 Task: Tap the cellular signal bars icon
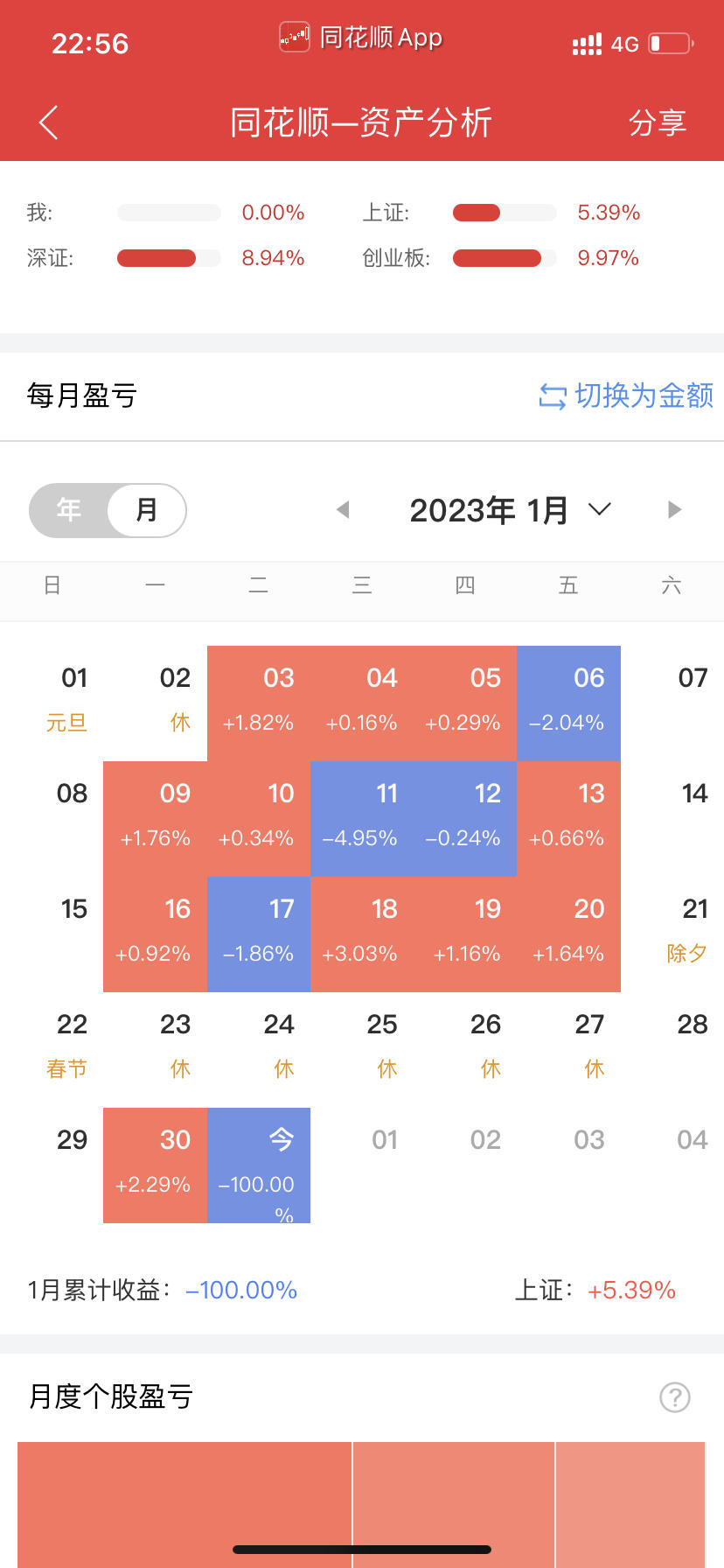point(587,44)
